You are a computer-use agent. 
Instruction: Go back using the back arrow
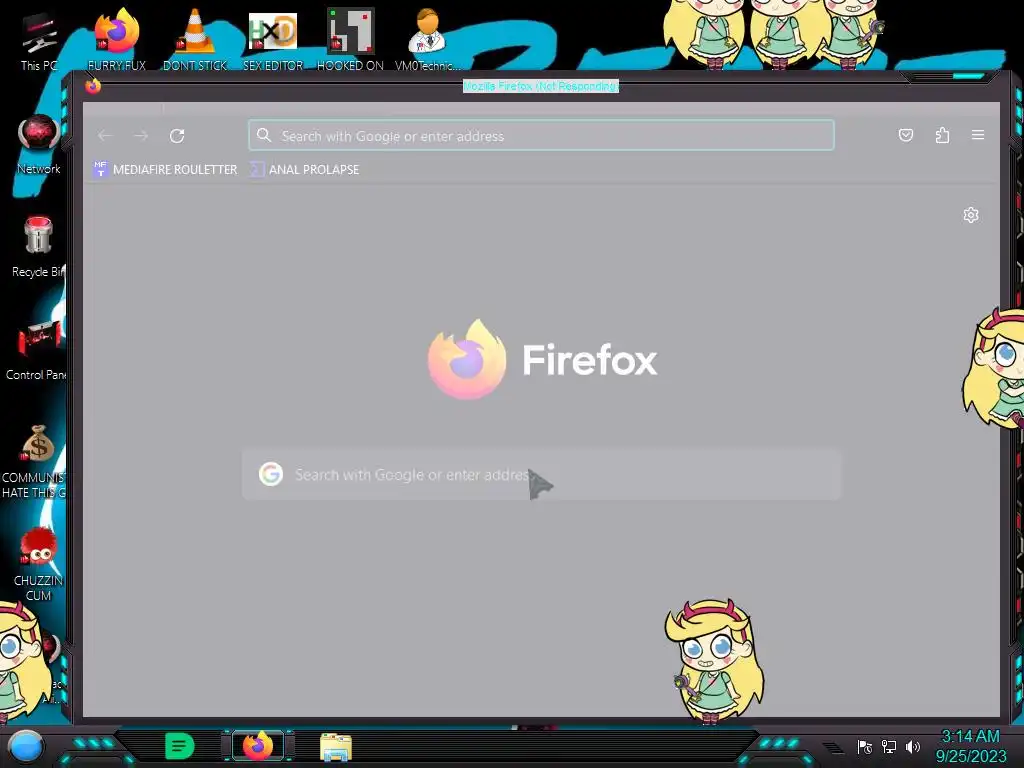point(105,136)
